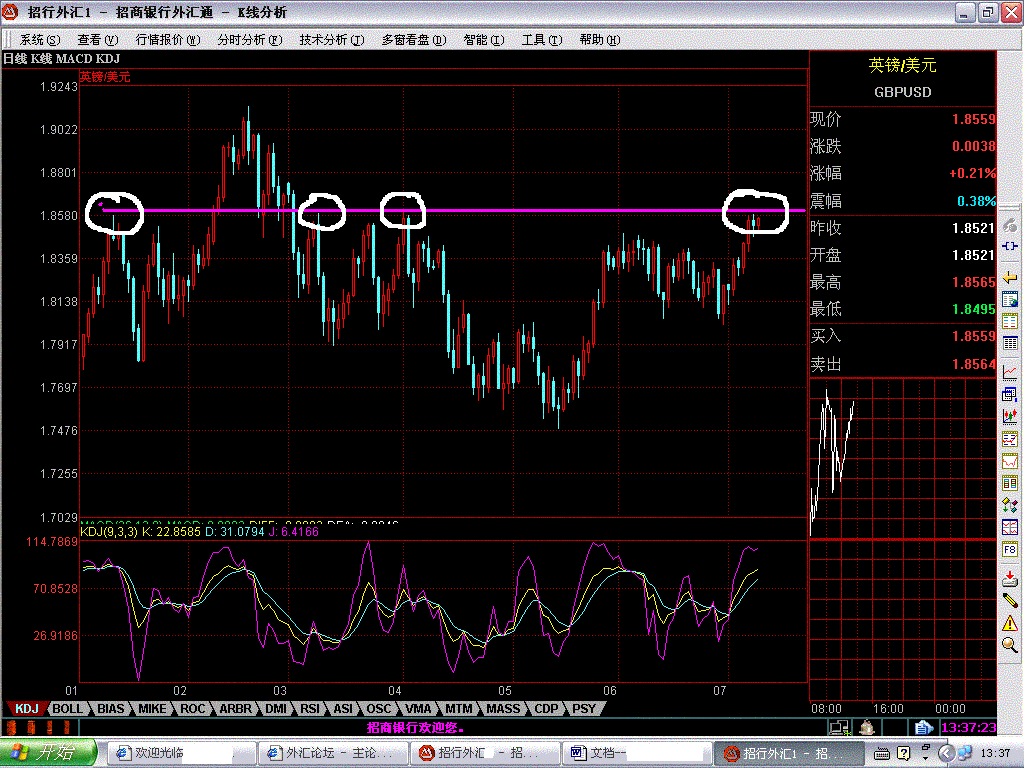1024x768 pixels.
Task: Select the magnifier zoom icon near bottom right
Action: [x=1009, y=644]
